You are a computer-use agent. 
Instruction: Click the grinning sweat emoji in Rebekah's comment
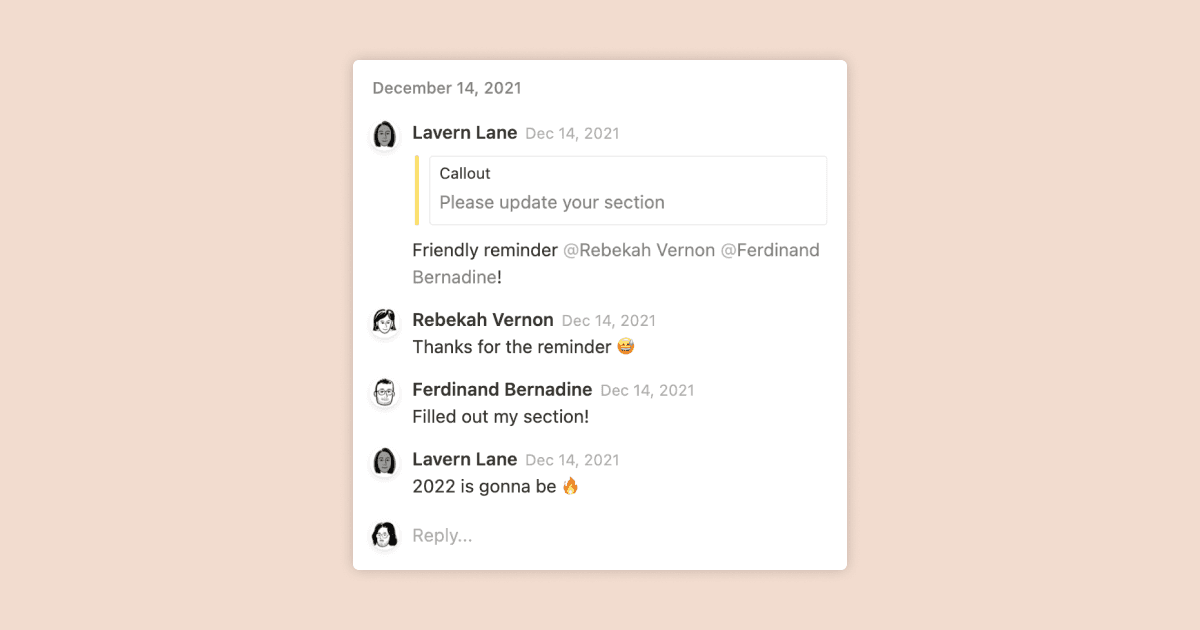pyautogui.click(x=628, y=346)
